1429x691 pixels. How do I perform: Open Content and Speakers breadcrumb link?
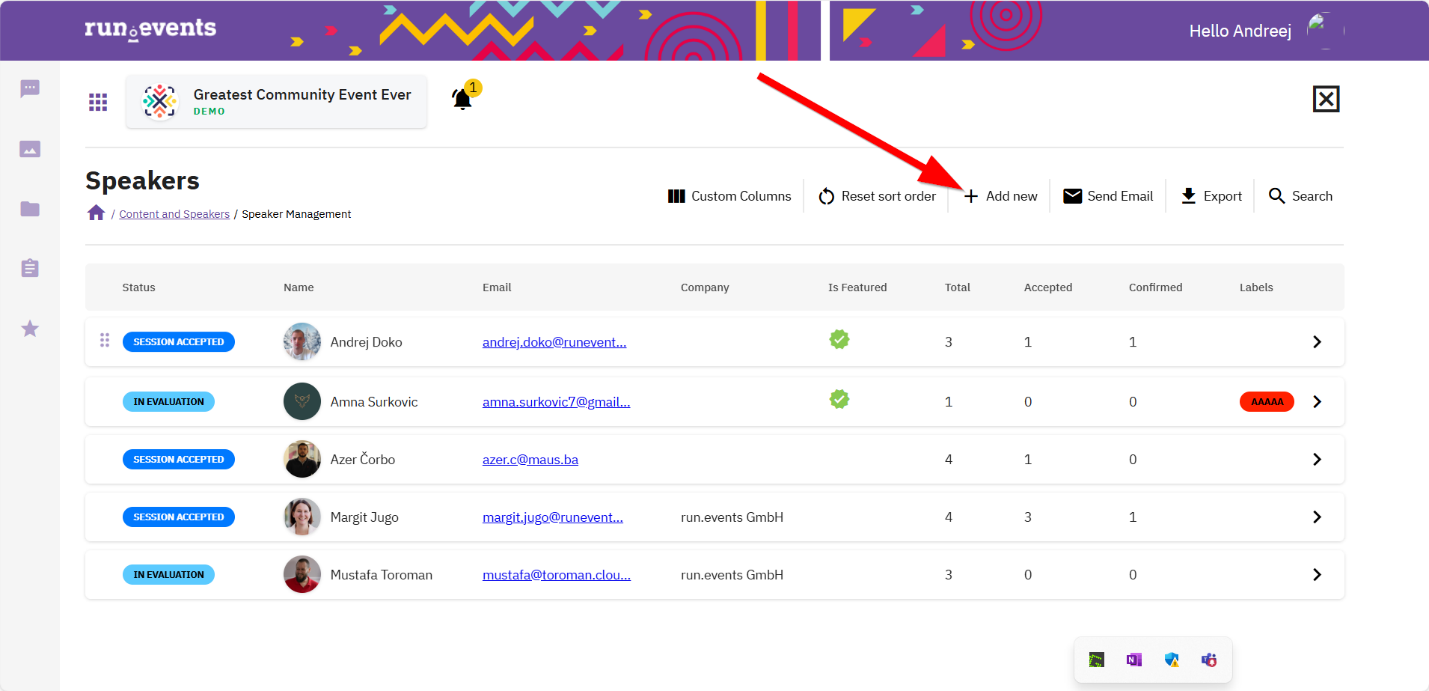174,214
